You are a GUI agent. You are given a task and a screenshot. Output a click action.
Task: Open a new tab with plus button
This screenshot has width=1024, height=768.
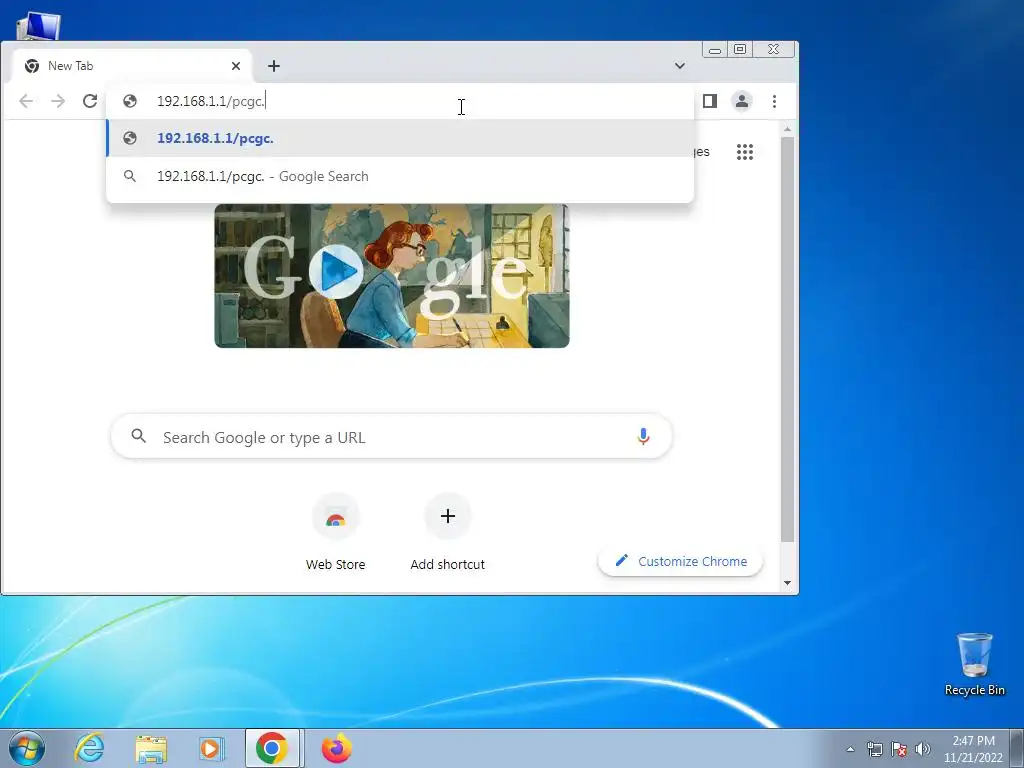(274, 66)
